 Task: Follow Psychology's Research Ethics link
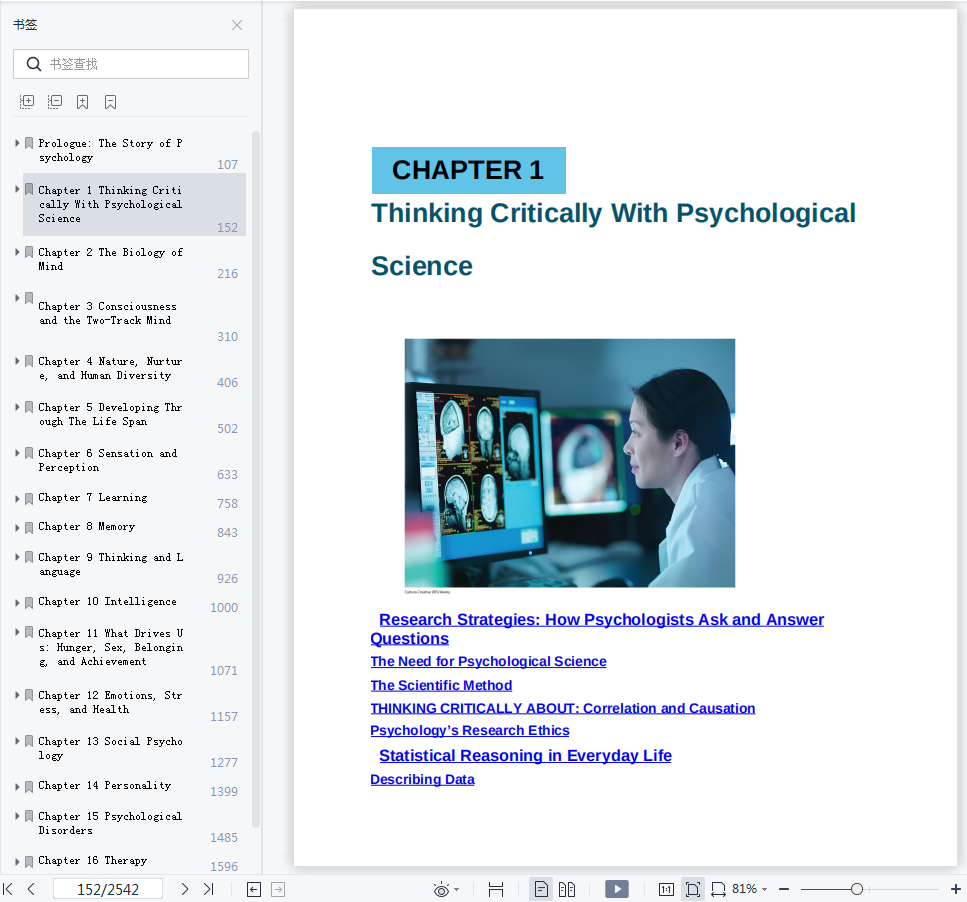(x=469, y=731)
